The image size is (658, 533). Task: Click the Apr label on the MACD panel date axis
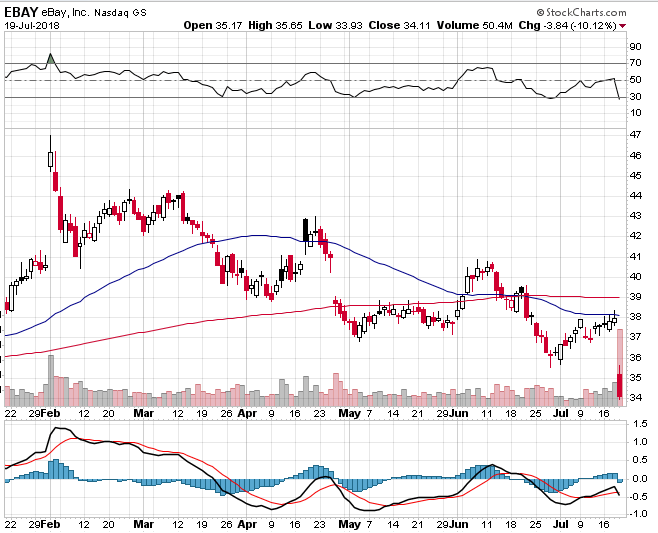(x=247, y=525)
